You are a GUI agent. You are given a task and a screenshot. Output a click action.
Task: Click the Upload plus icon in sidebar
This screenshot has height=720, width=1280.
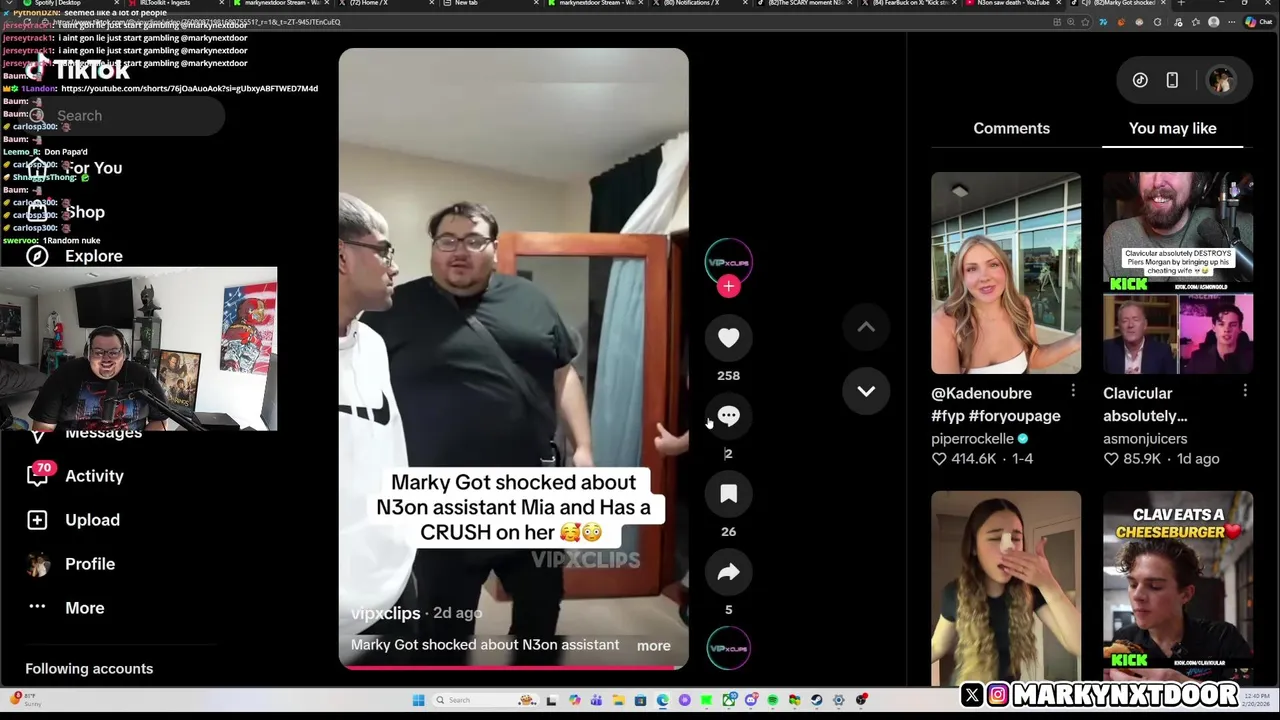37,520
